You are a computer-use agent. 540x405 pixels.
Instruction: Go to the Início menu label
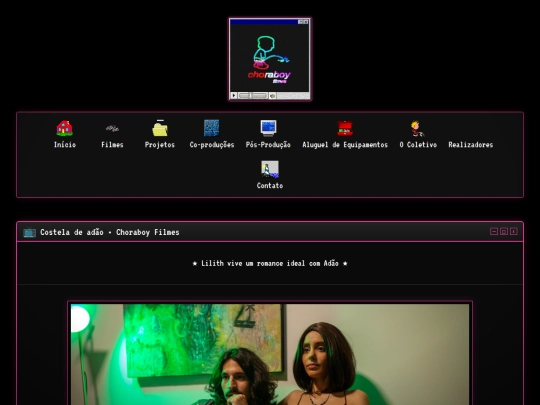click(x=65, y=145)
